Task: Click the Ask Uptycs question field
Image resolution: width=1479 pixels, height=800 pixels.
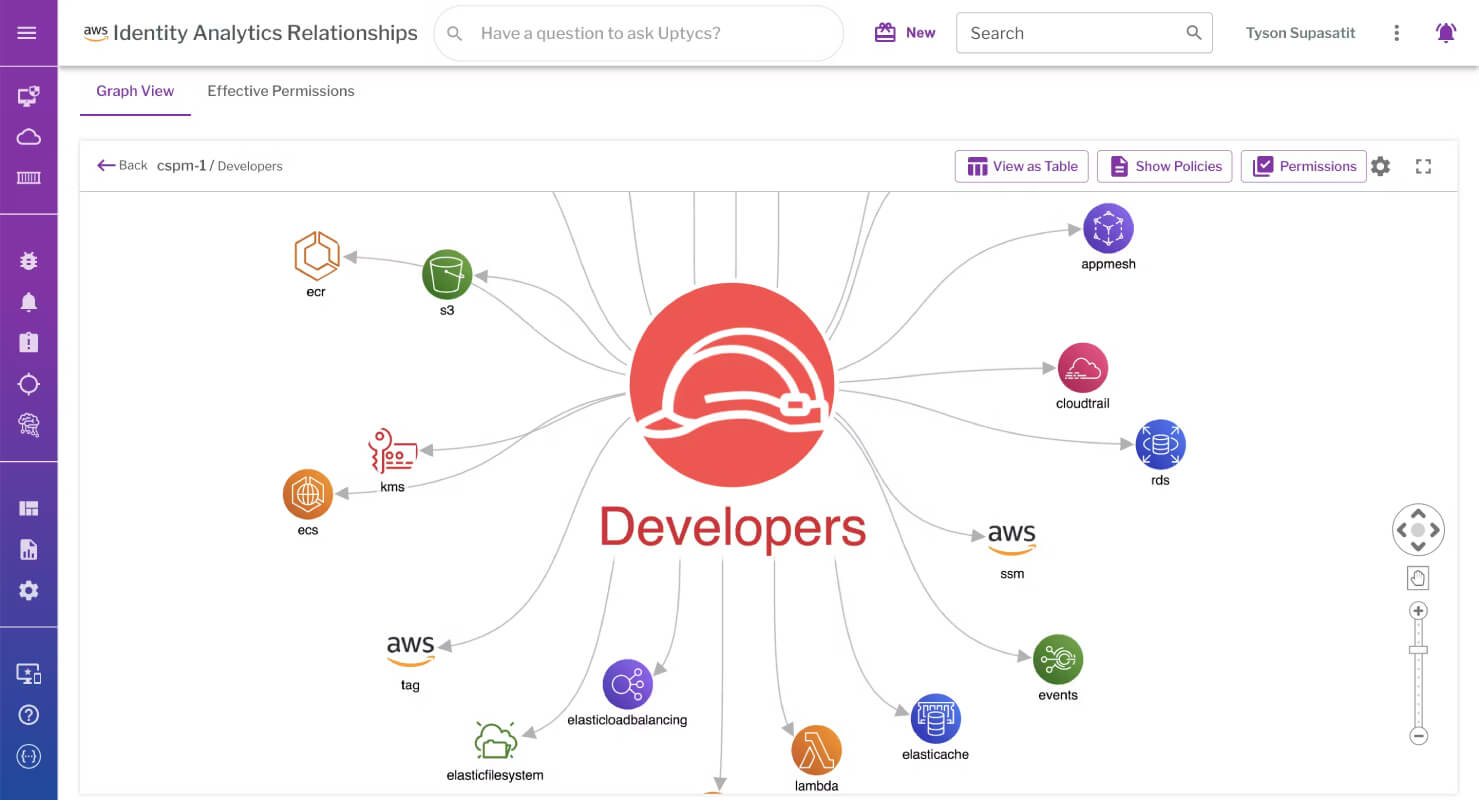Action: click(x=638, y=33)
